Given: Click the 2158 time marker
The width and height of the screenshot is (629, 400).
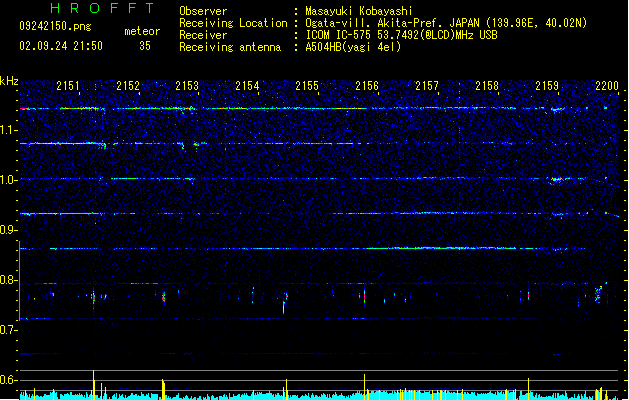Looking at the screenshot, I should coord(487,86).
